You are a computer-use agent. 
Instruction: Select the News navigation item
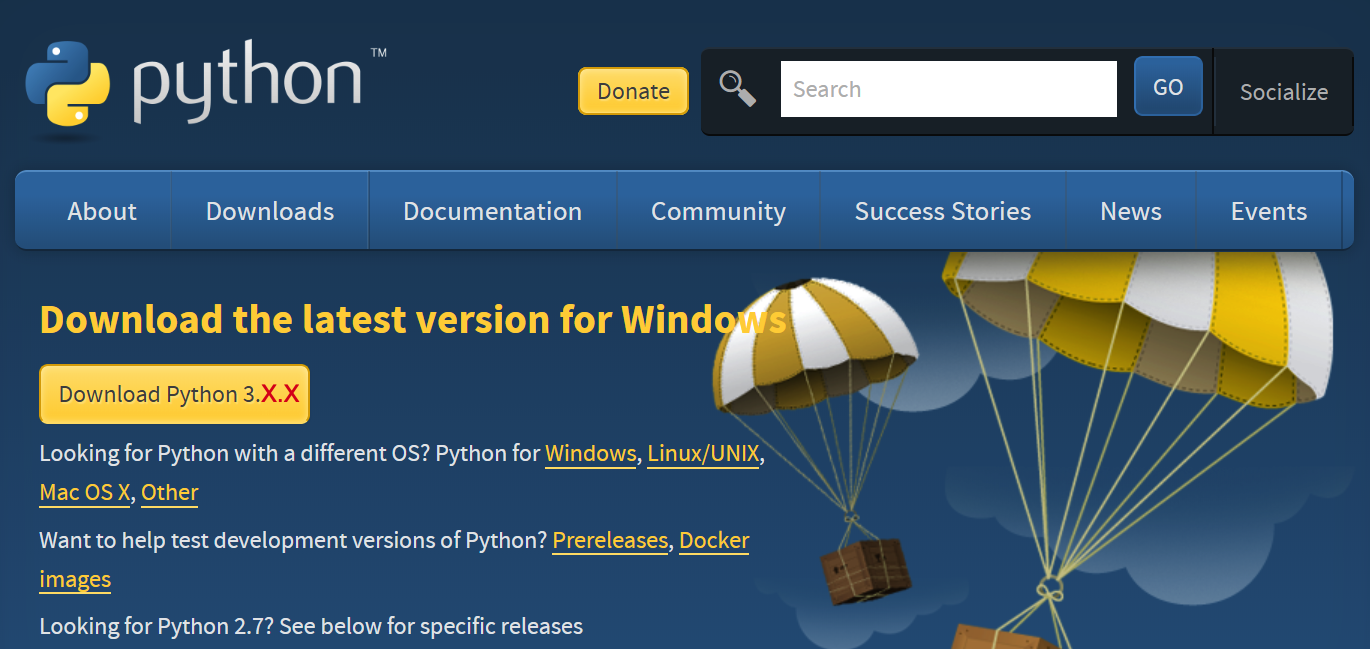point(1130,211)
